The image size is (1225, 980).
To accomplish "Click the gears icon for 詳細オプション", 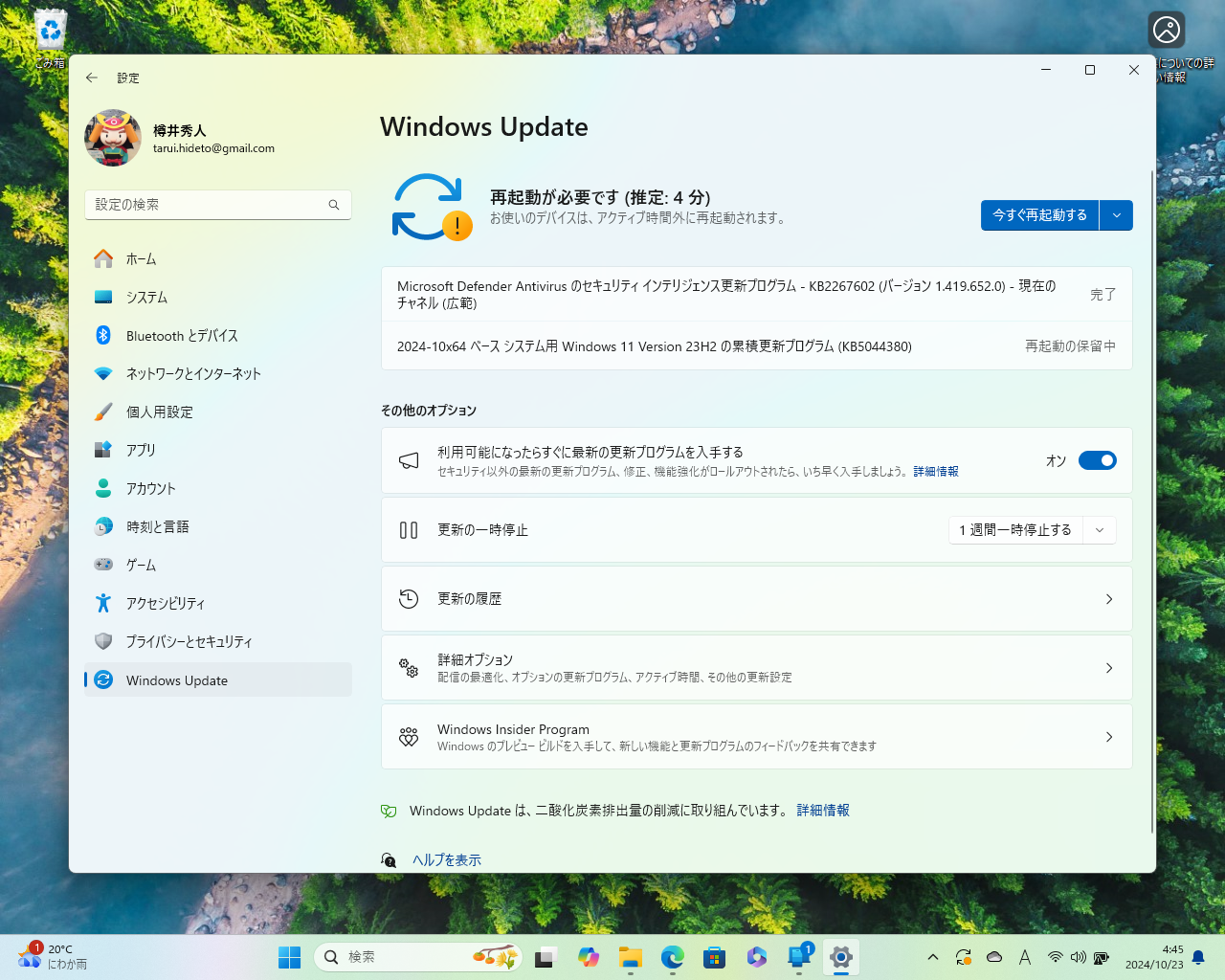I will pos(409,668).
